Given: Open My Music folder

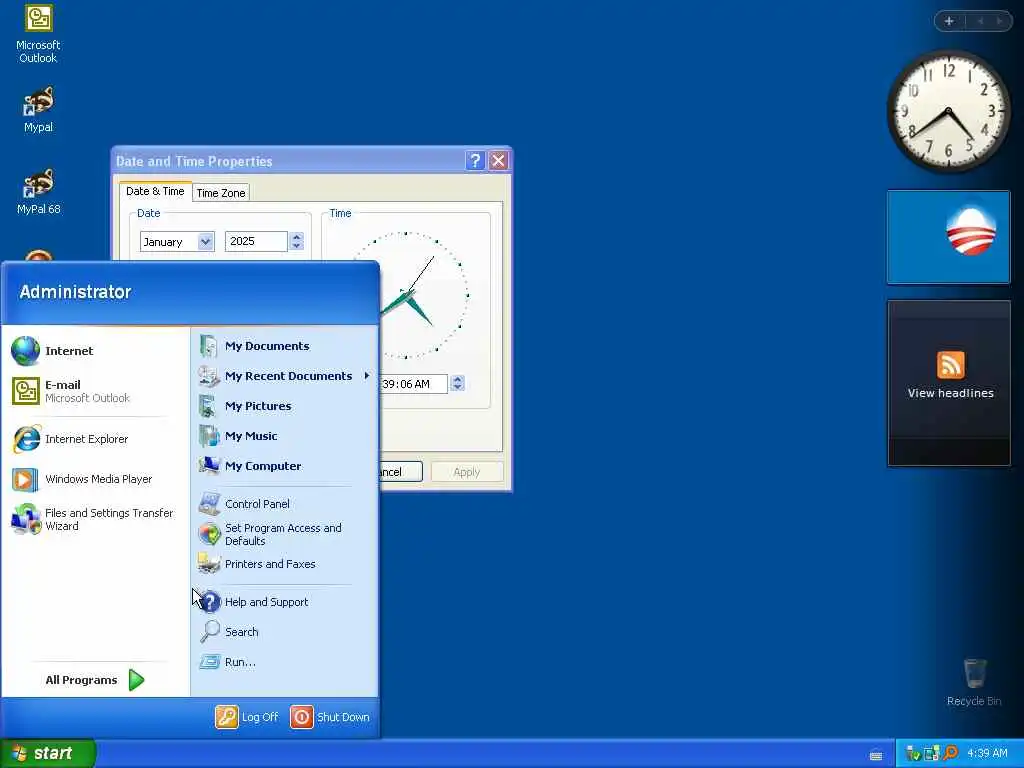Looking at the screenshot, I should (x=283, y=436).
